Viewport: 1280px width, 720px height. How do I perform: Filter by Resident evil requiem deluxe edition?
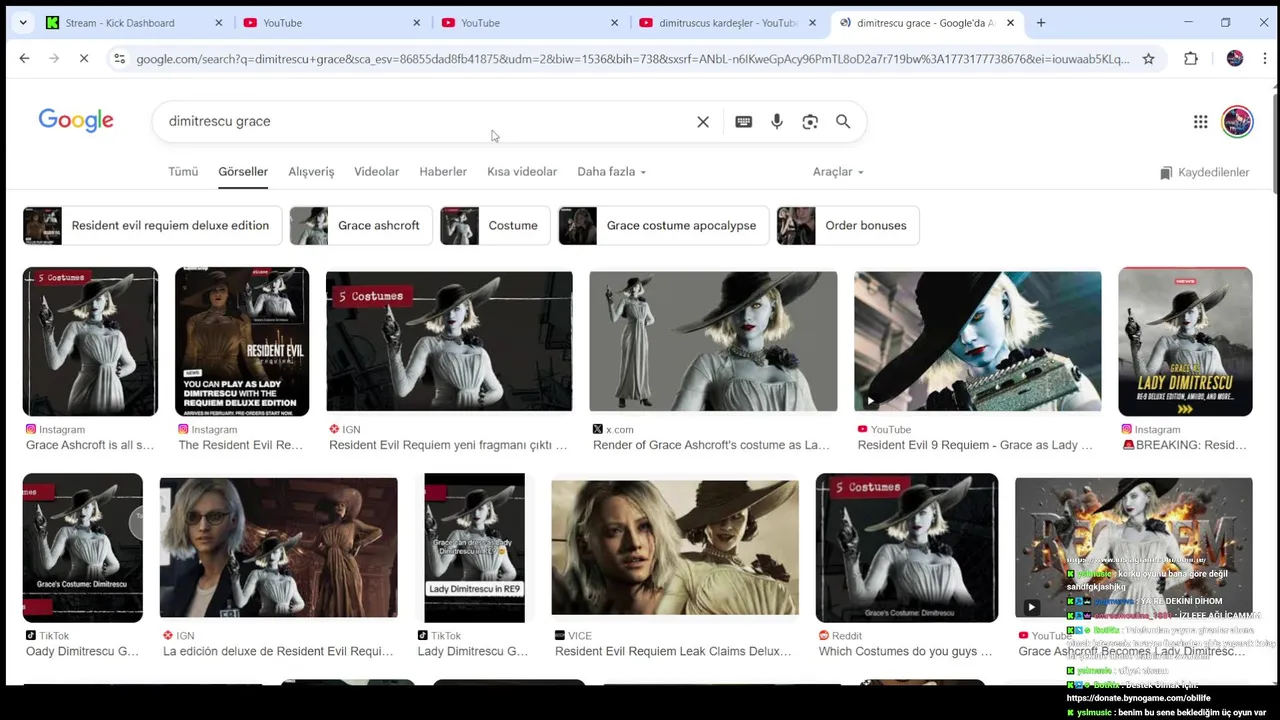[152, 226]
